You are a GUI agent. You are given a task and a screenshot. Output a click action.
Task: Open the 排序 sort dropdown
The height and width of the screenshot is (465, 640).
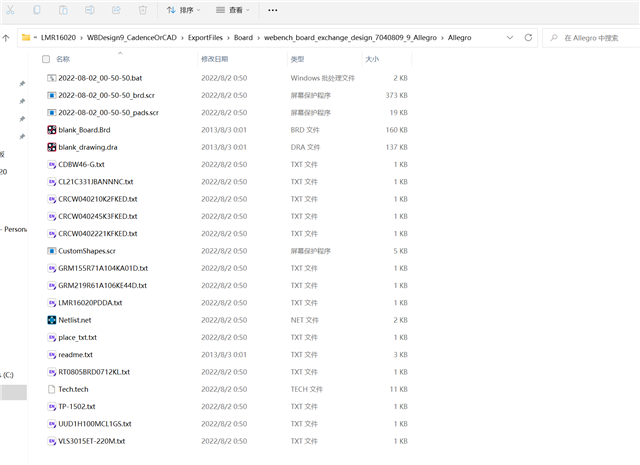tap(184, 10)
